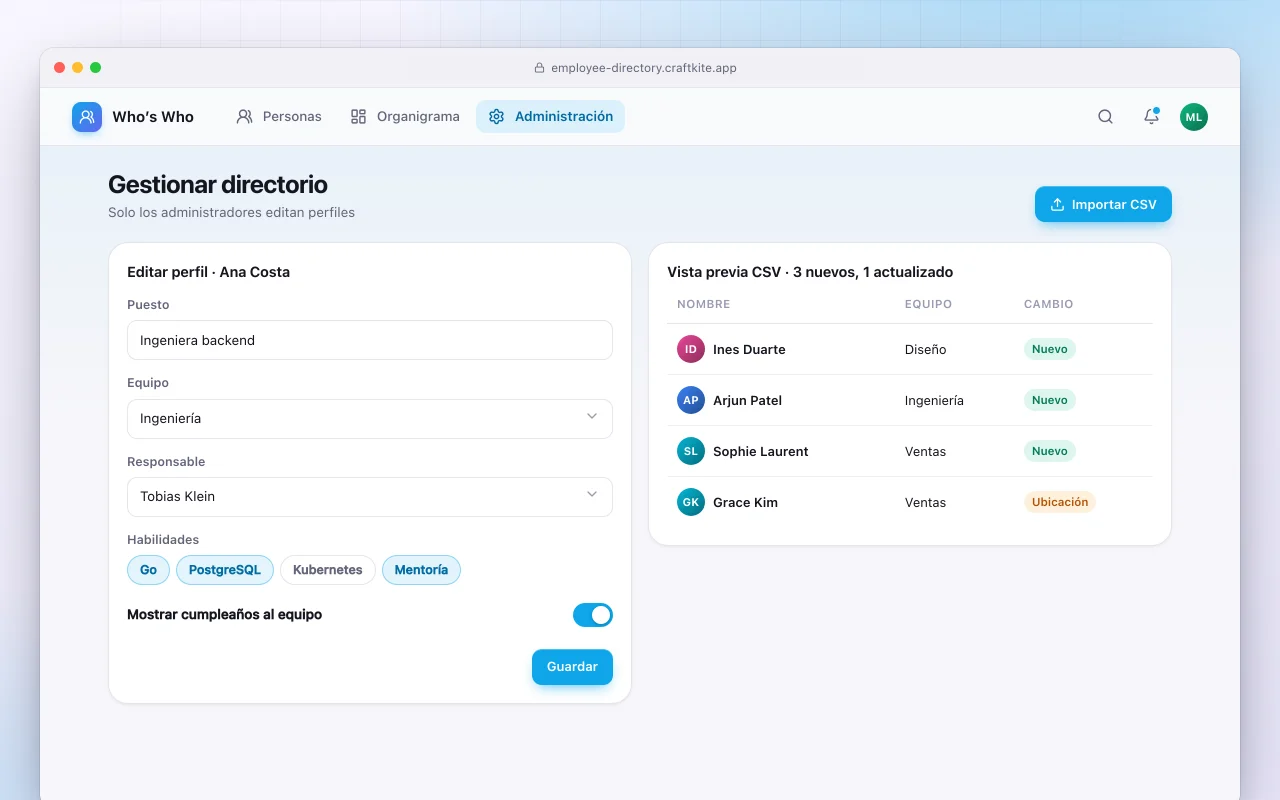Click the Nuevo badge for Sophie Laurent
Screen dimensions: 1280x800
pyautogui.click(x=1050, y=451)
